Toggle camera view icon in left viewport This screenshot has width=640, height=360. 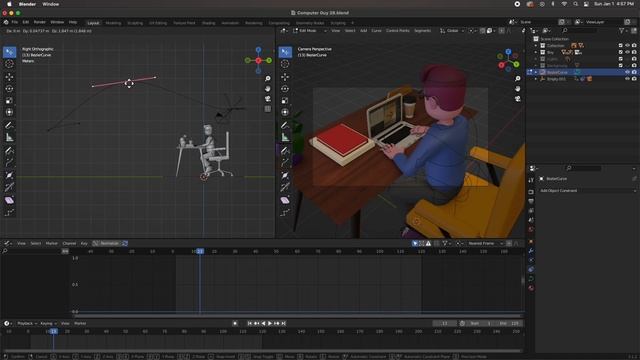click(x=268, y=99)
